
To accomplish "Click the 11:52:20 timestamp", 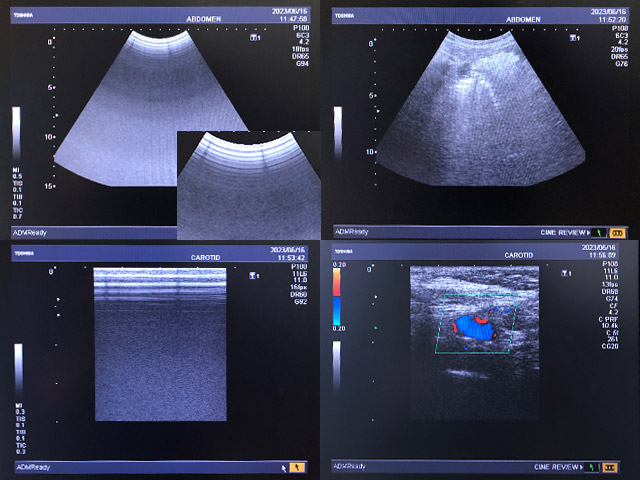I will pyautogui.click(x=612, y=19).
